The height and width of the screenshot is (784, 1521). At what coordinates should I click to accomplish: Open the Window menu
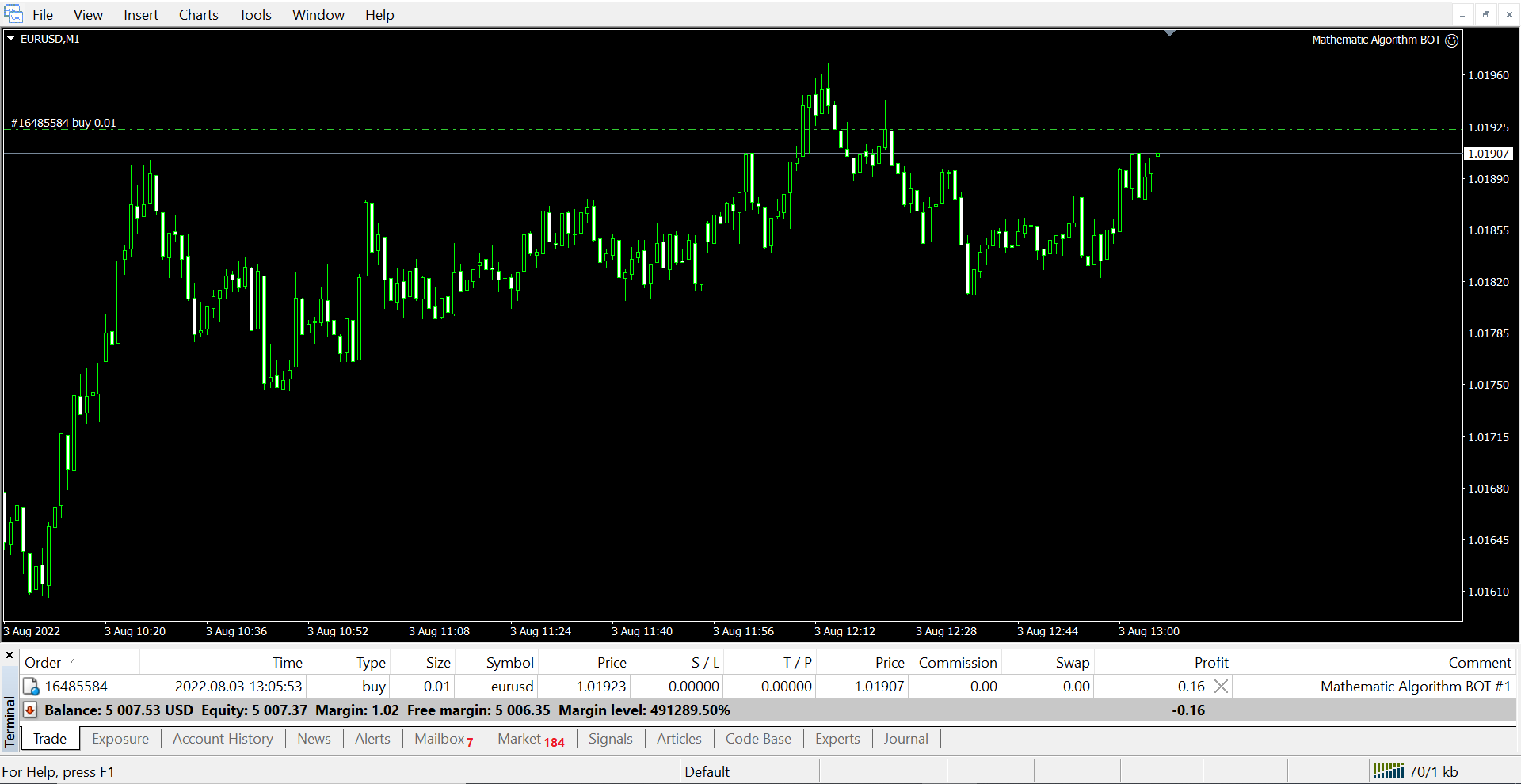[318, 15]
